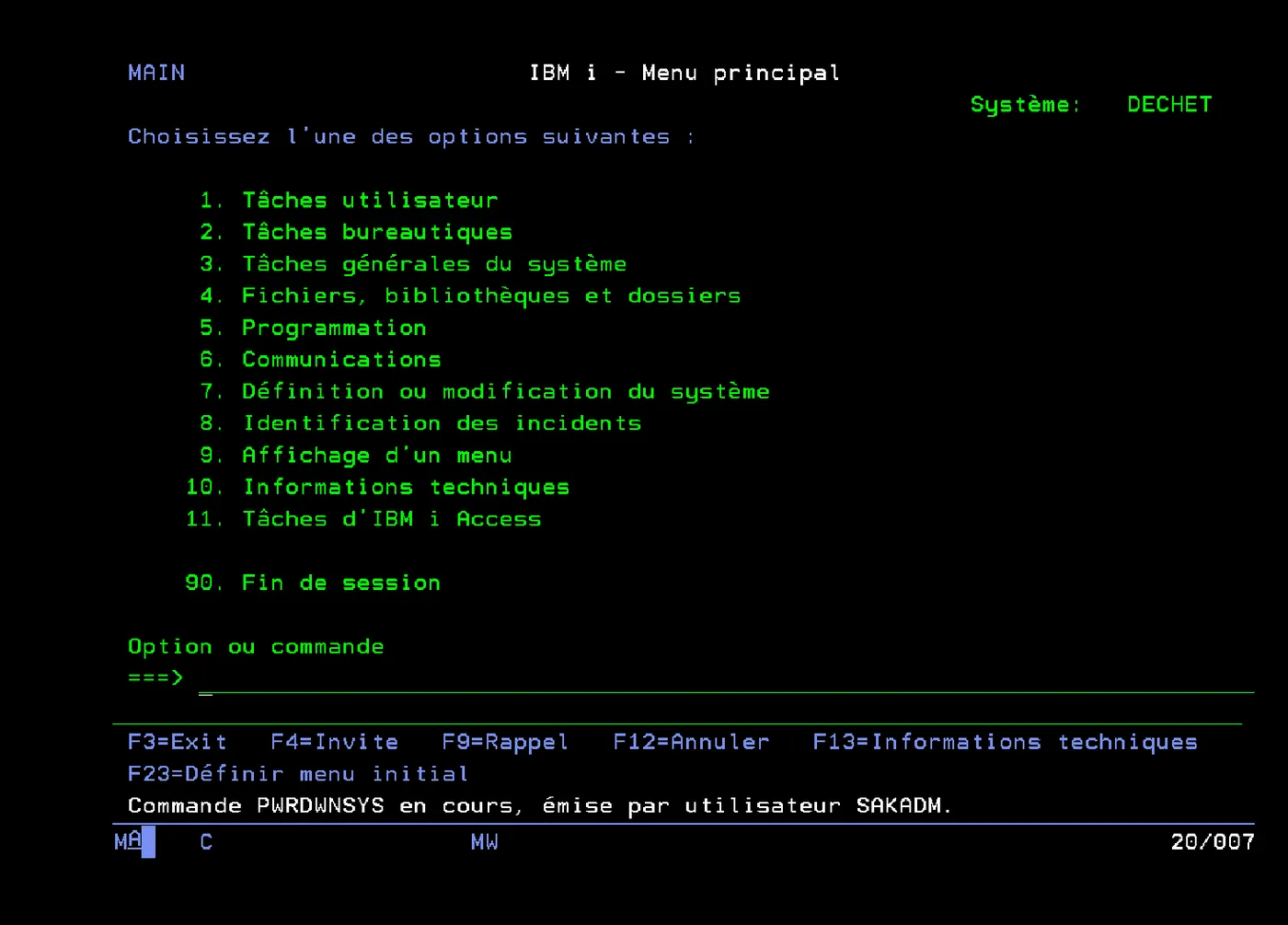Choose Tâches générales du système
The height and width of the screenshot is (925, 1288).
[413, 264]
